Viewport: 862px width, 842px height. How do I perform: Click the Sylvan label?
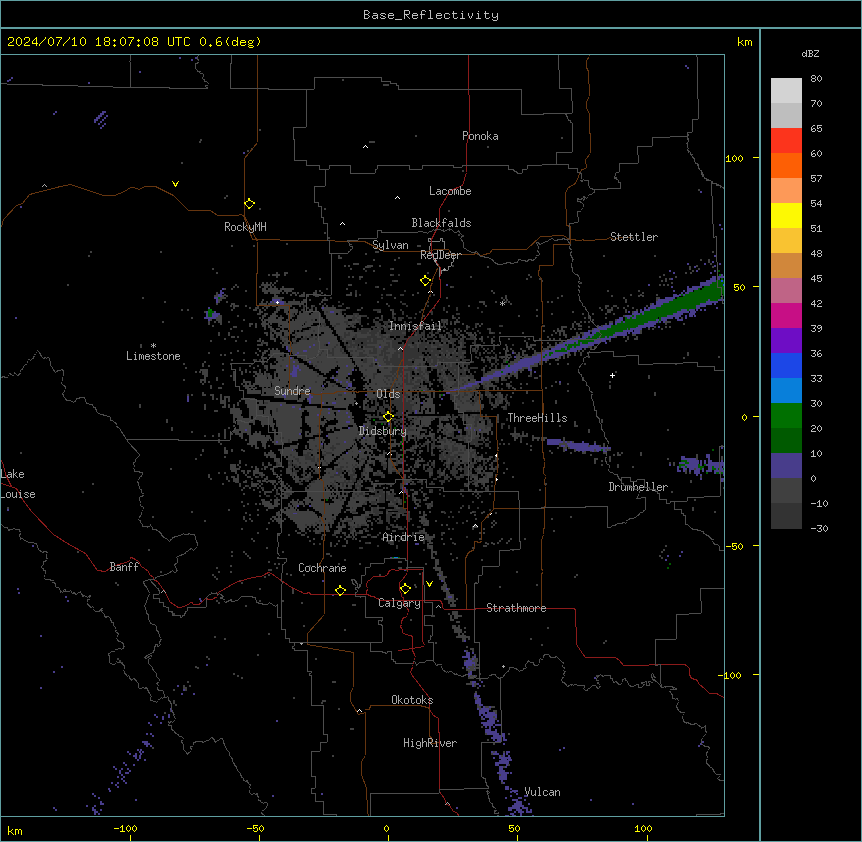click(390, 245)
